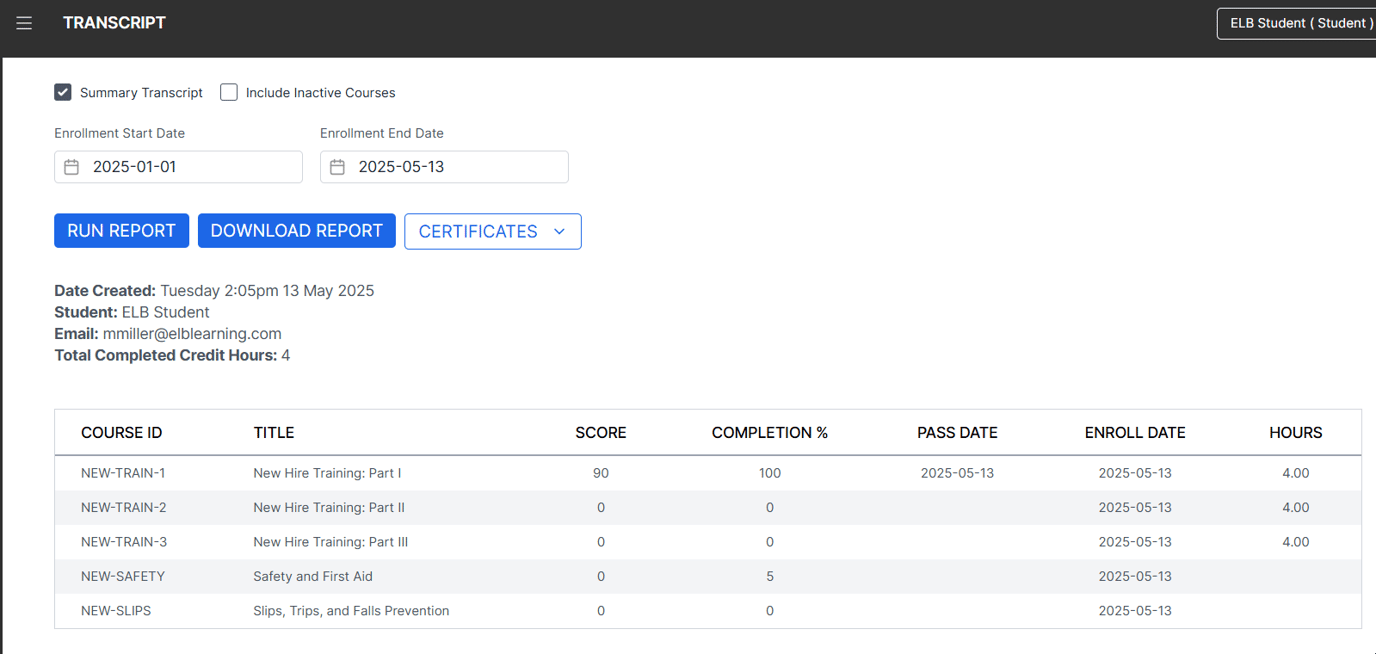Image resolution: width=1376 pixels, height=654 pixels.
Task: Click the Enrollment End Date calendar icon
Action: click(337, 166)
